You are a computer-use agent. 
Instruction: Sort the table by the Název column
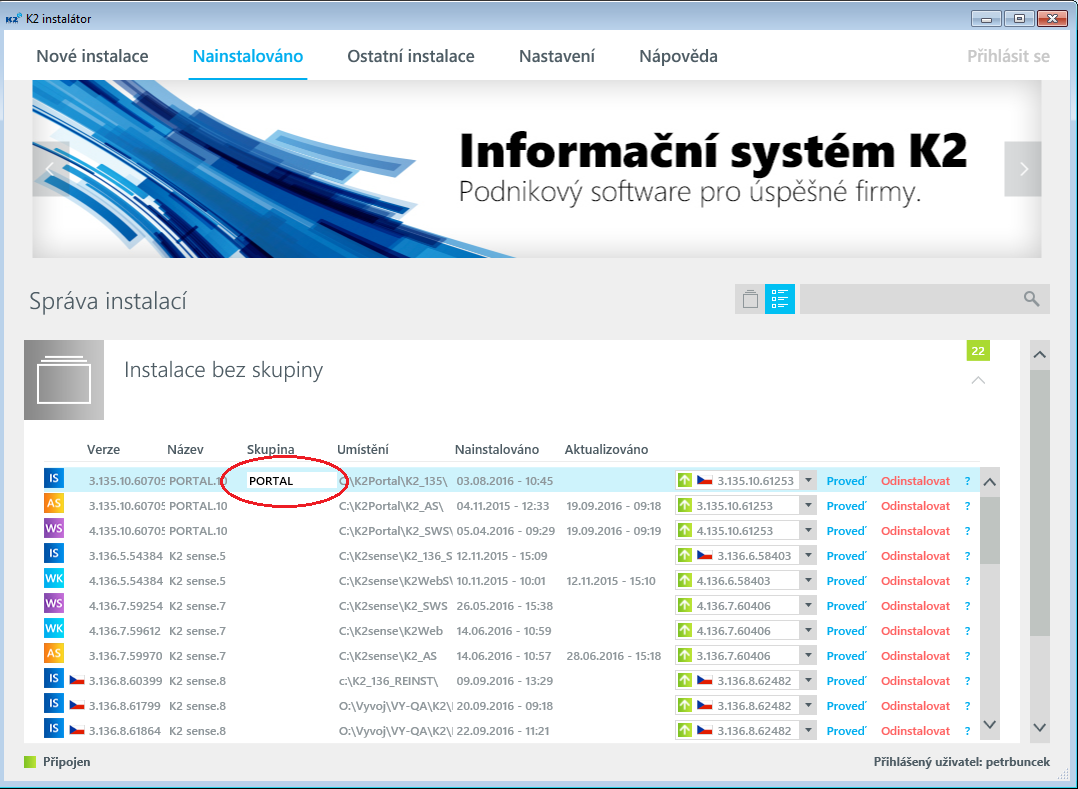tap(185, 449)
